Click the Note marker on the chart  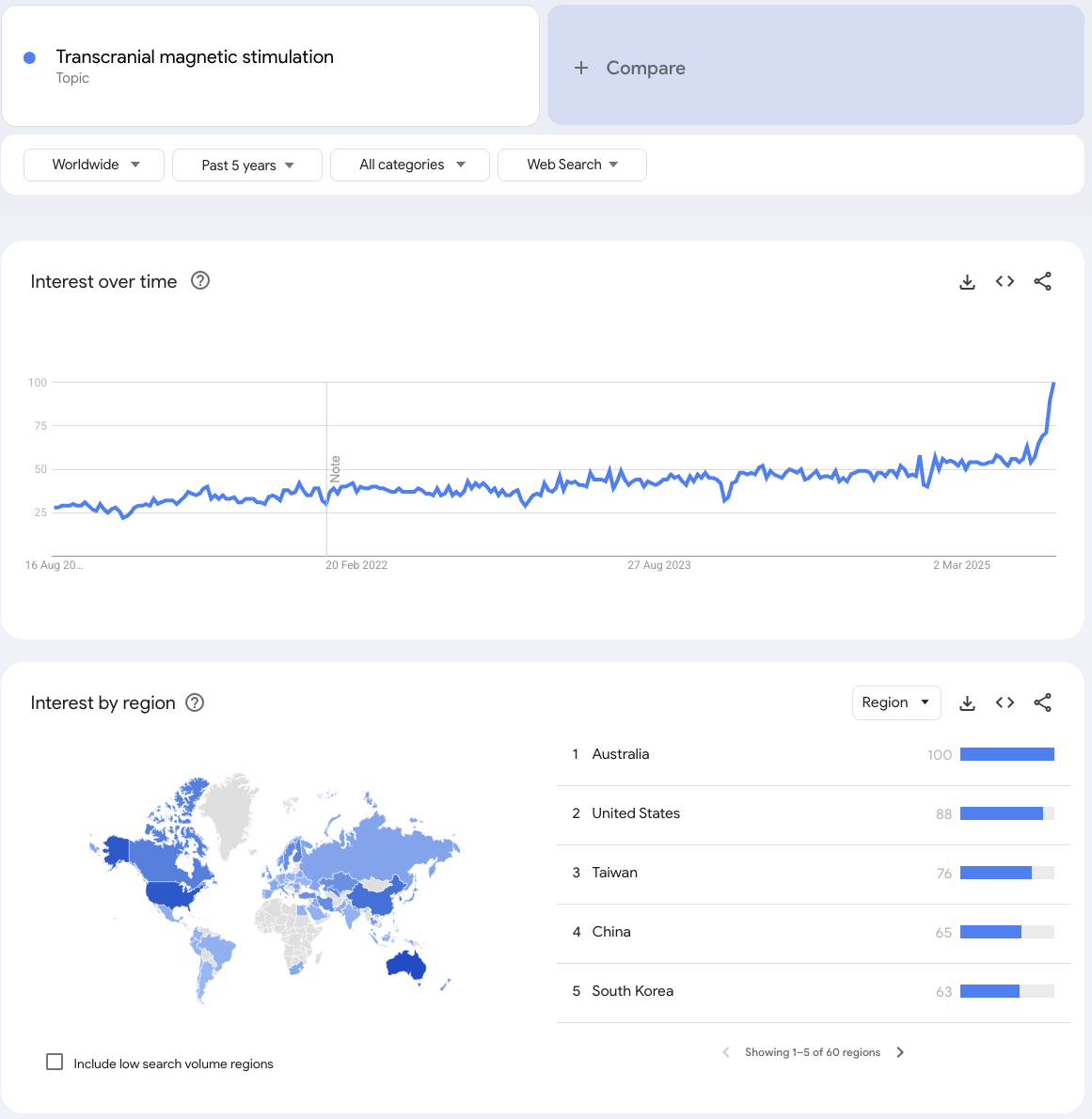tap(335, 468)
